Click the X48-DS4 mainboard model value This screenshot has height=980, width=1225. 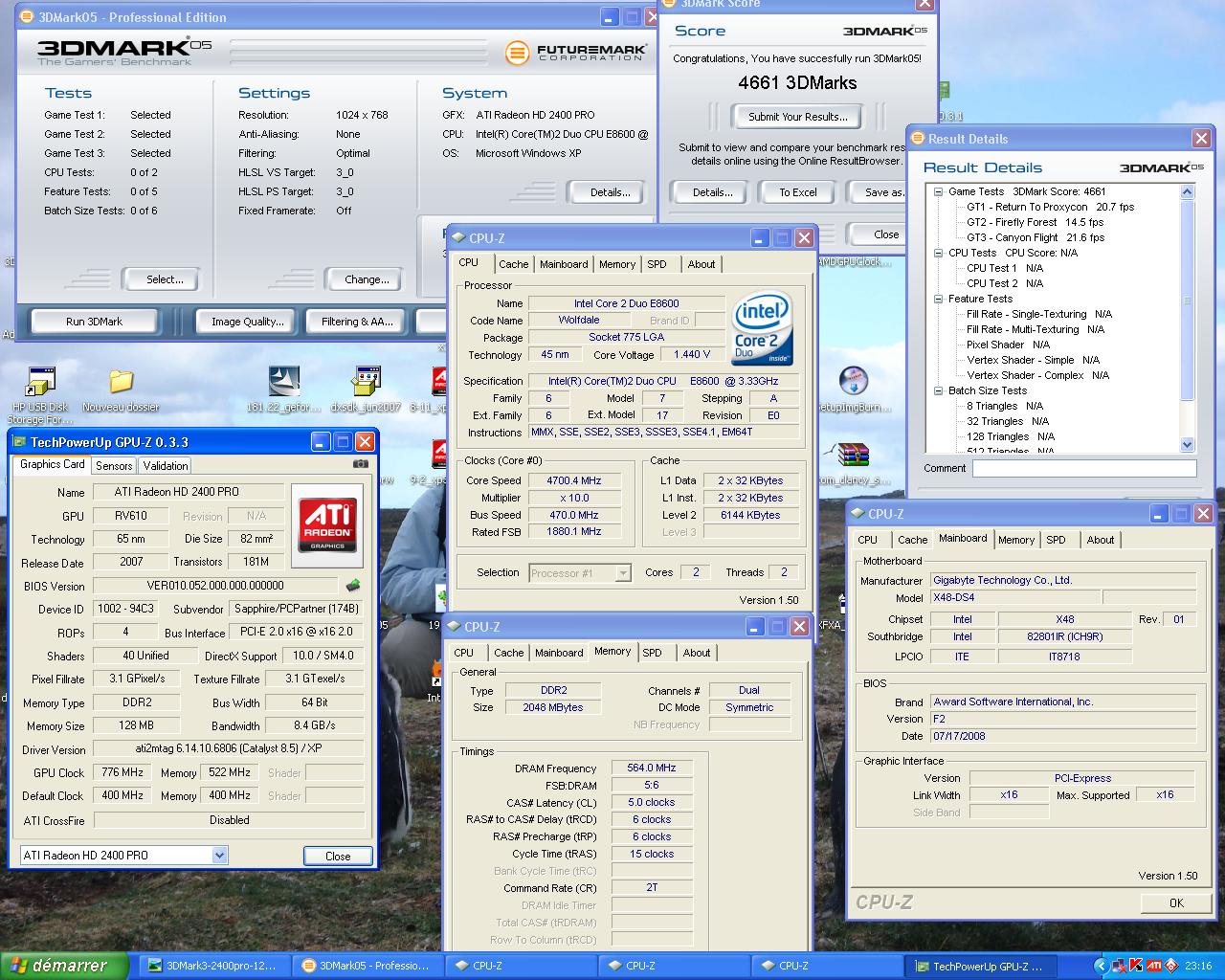point(1014,597)
